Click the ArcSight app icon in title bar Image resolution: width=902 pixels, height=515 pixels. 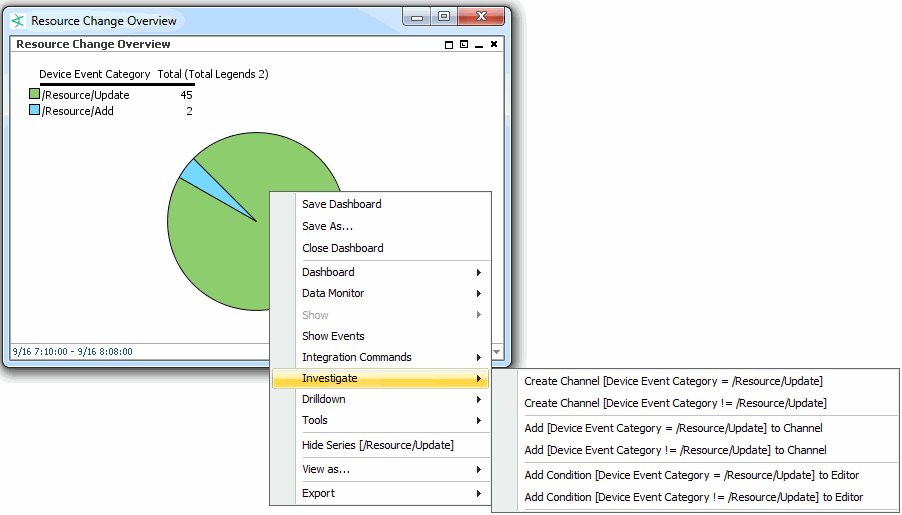coord(18,21)
